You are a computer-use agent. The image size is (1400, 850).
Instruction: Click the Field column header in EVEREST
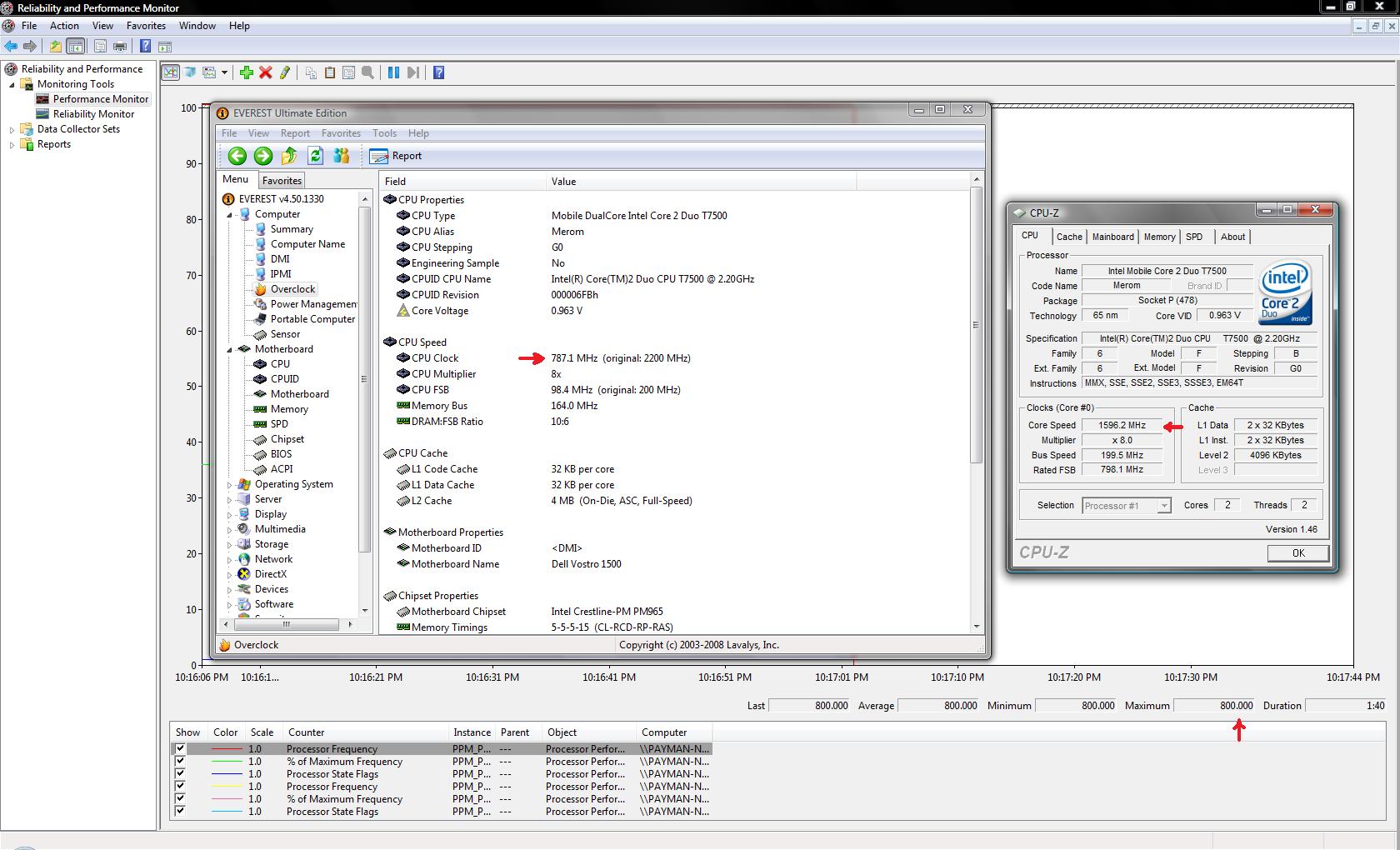point(462,181)
